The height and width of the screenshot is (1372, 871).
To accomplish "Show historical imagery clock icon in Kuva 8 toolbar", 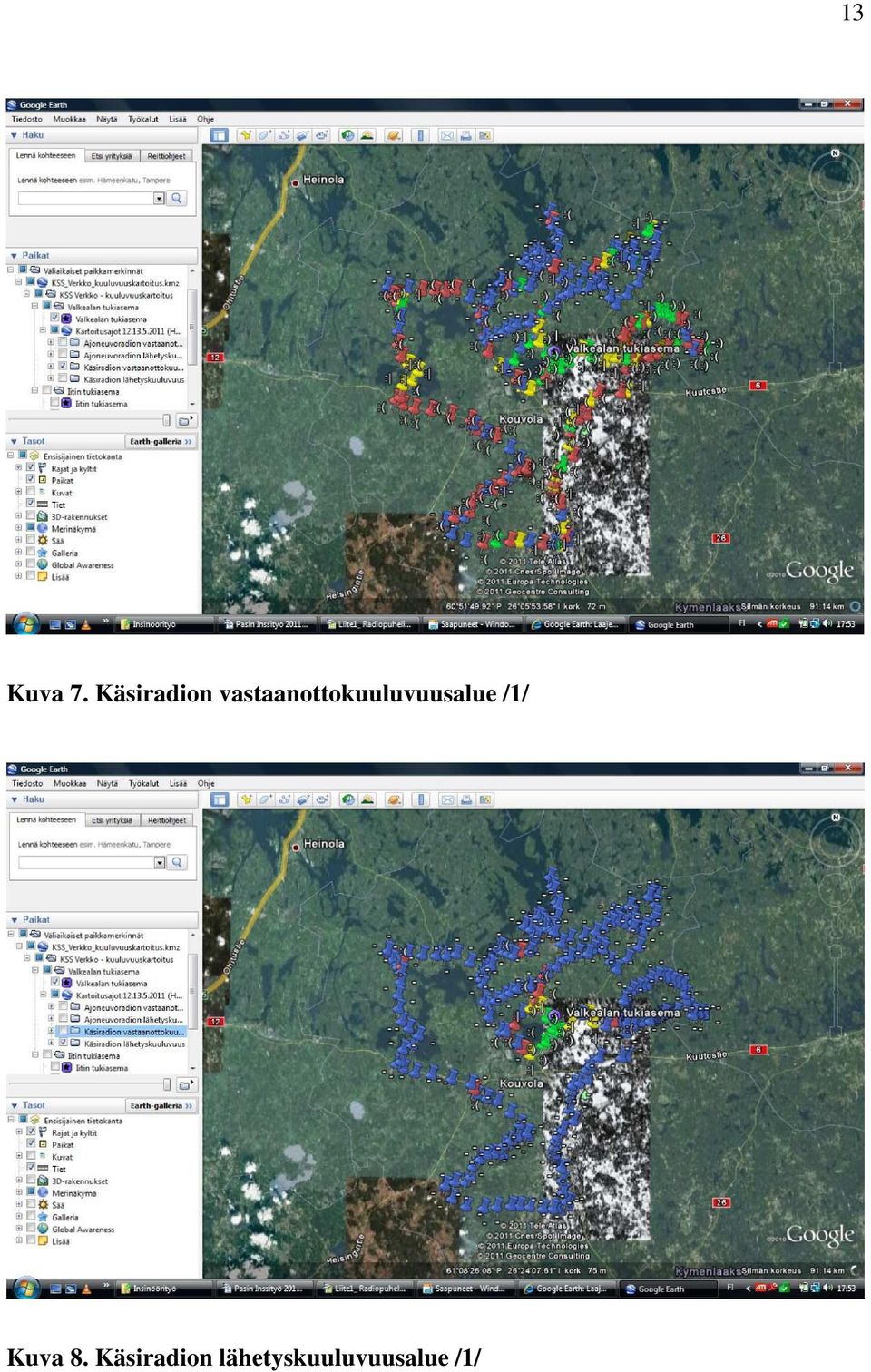I will [x=347, y=799].
